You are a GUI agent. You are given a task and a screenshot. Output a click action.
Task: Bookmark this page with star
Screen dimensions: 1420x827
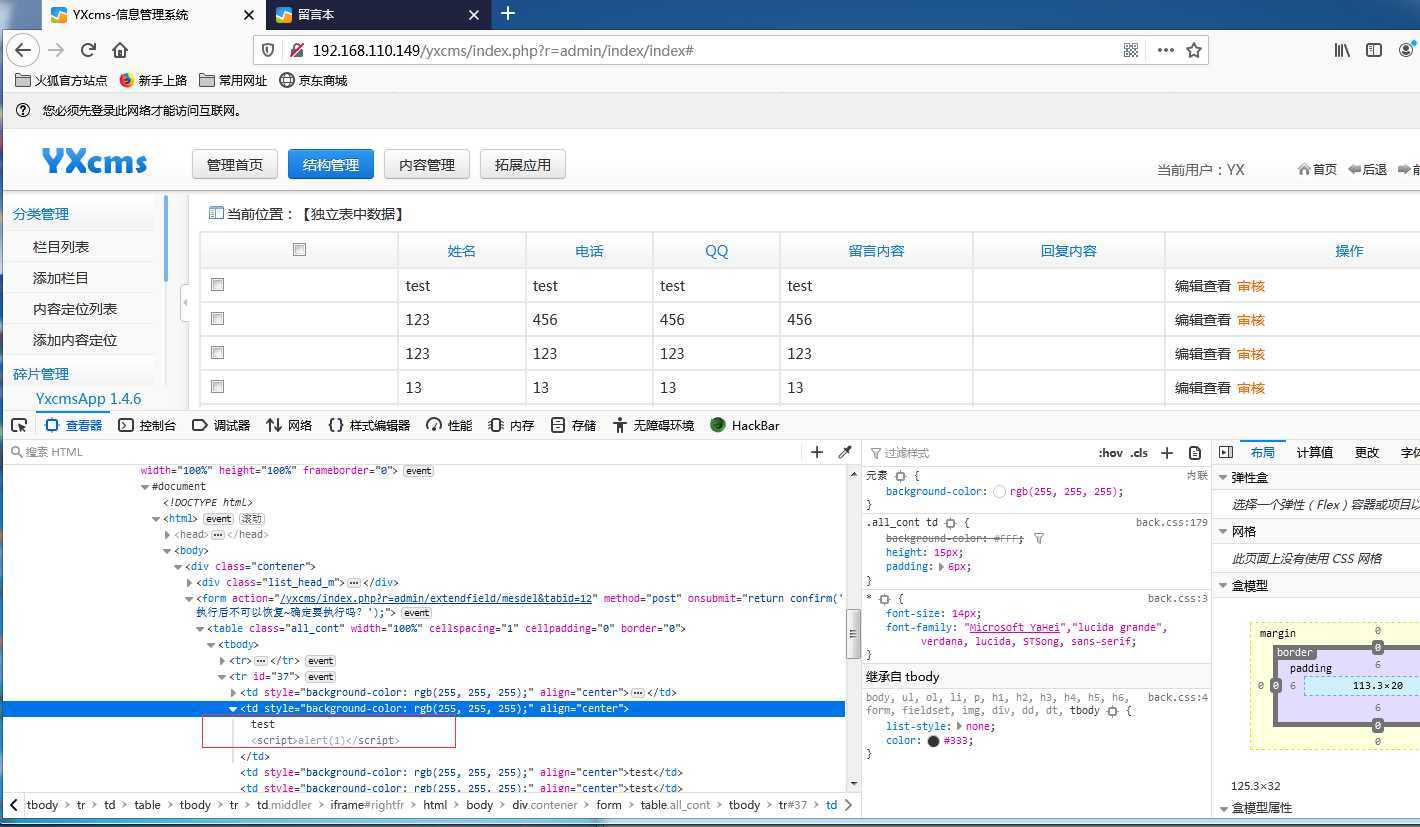pos(1194,50)
